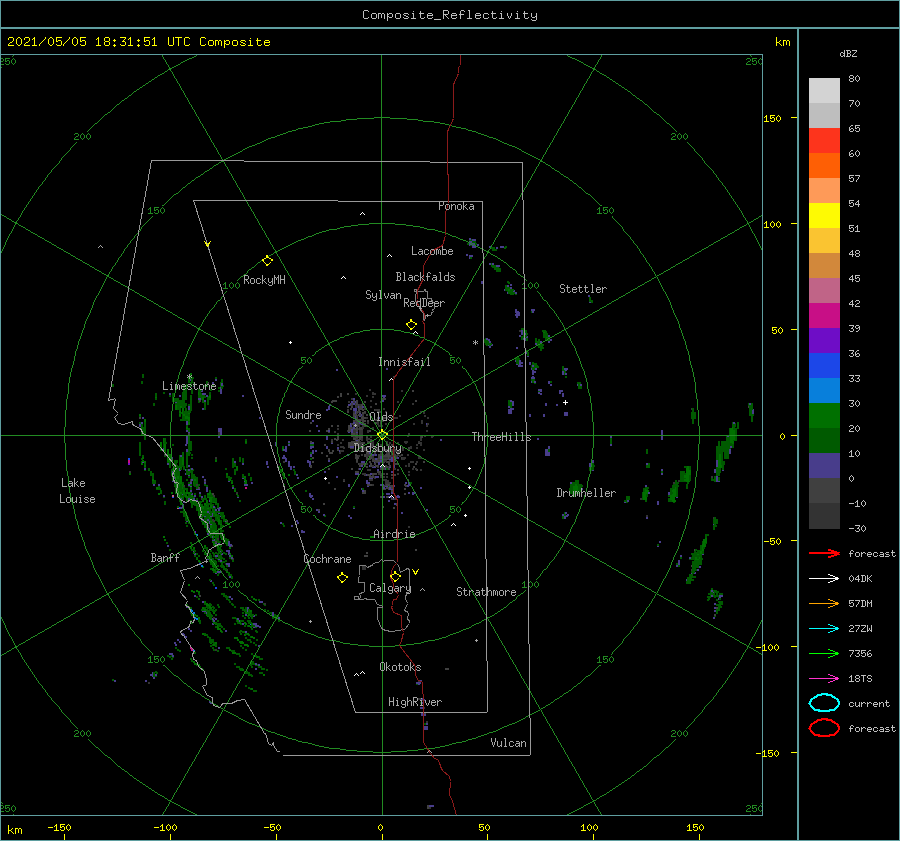The width and height of the screenshot is (900, 841).
Task: Click the yellow diamond marker below RedDeer
Action: (x=412, y=325)
